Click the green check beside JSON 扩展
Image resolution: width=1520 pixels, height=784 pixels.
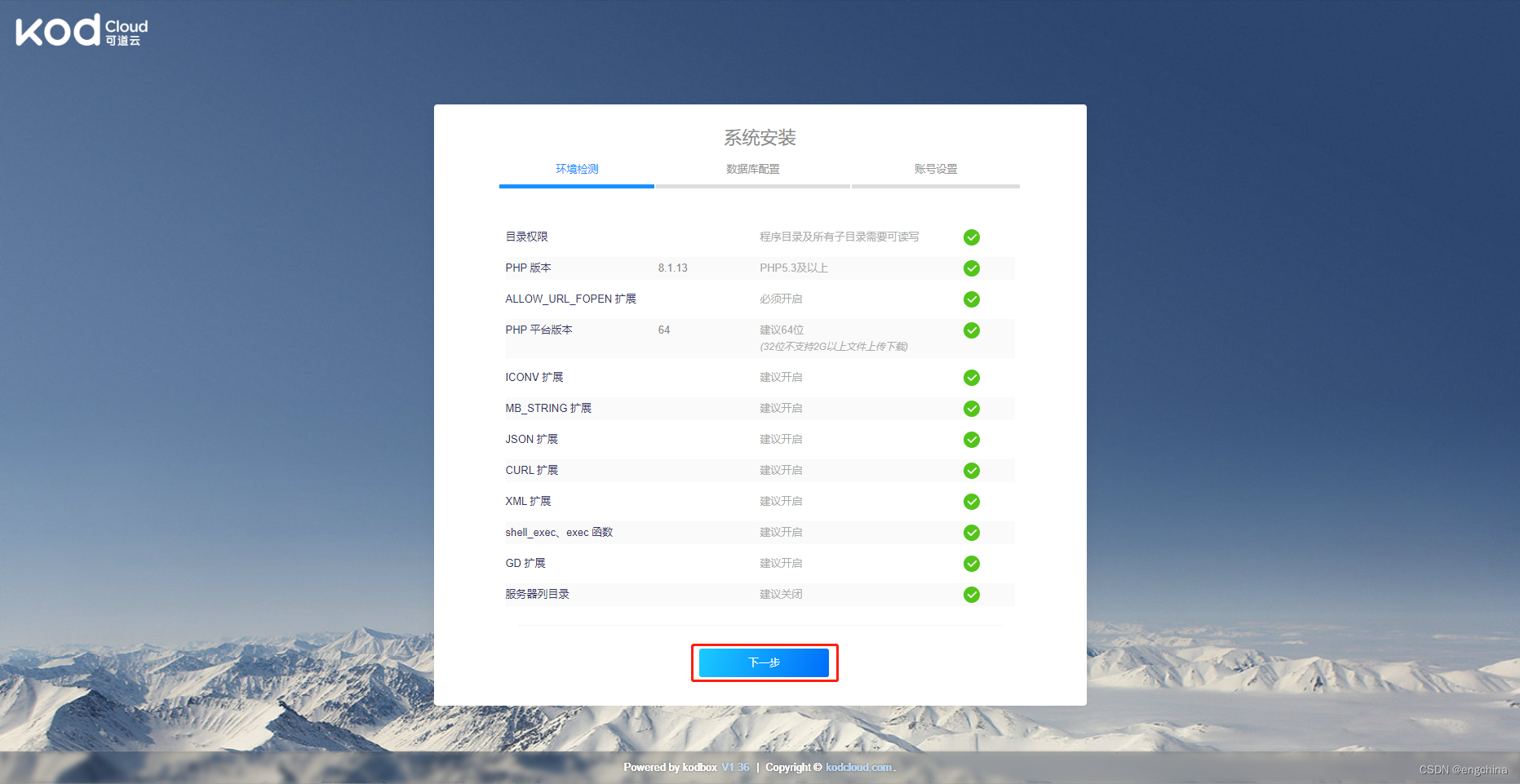click(x=971, y=440)
